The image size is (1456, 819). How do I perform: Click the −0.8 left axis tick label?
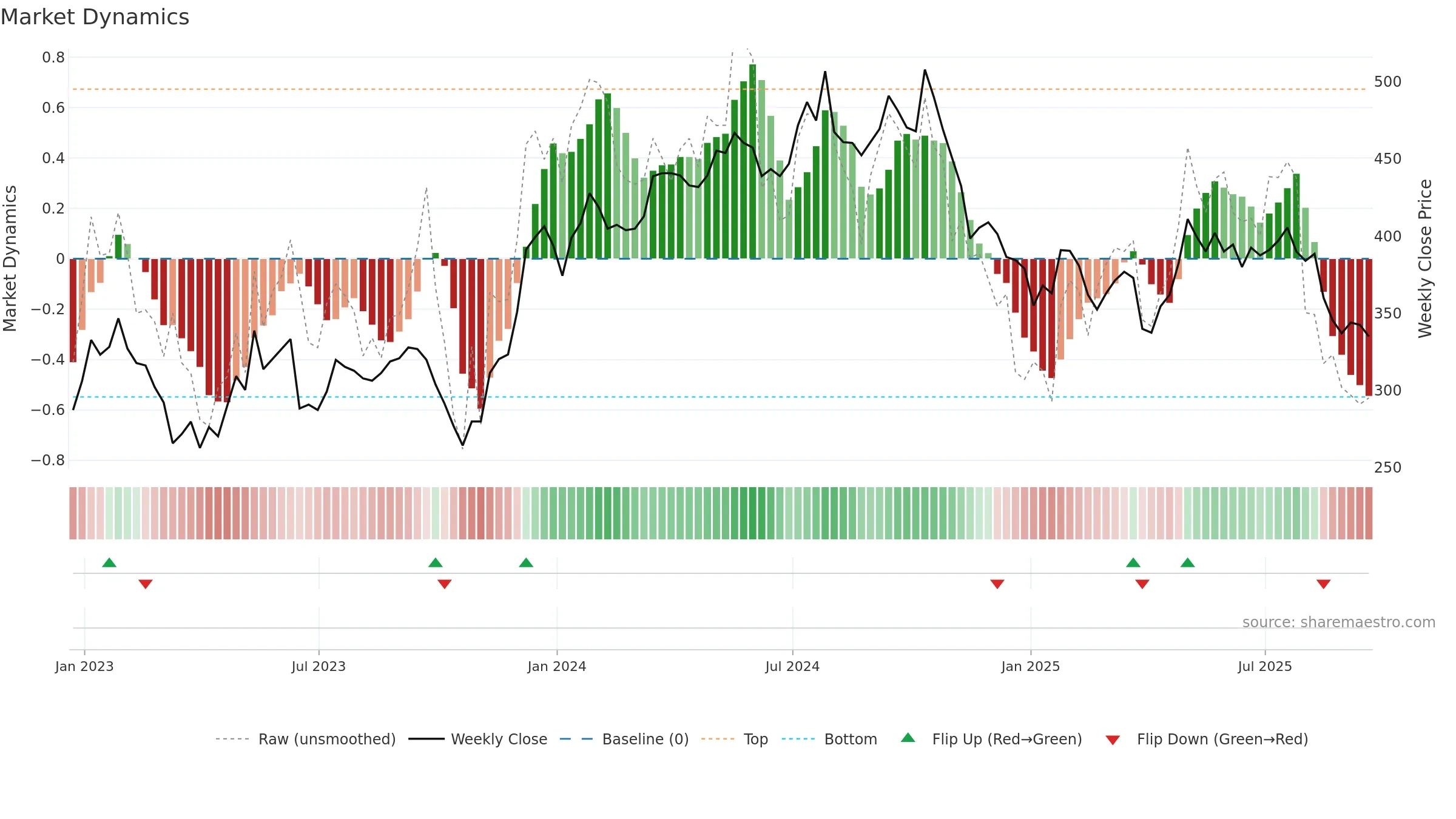[x=48, y=460]
